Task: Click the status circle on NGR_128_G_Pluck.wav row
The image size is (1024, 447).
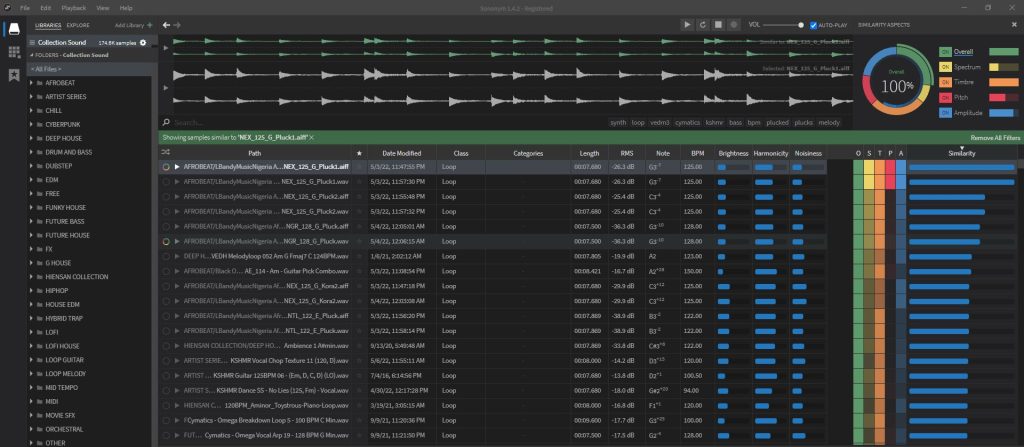Action: (166, 241)
